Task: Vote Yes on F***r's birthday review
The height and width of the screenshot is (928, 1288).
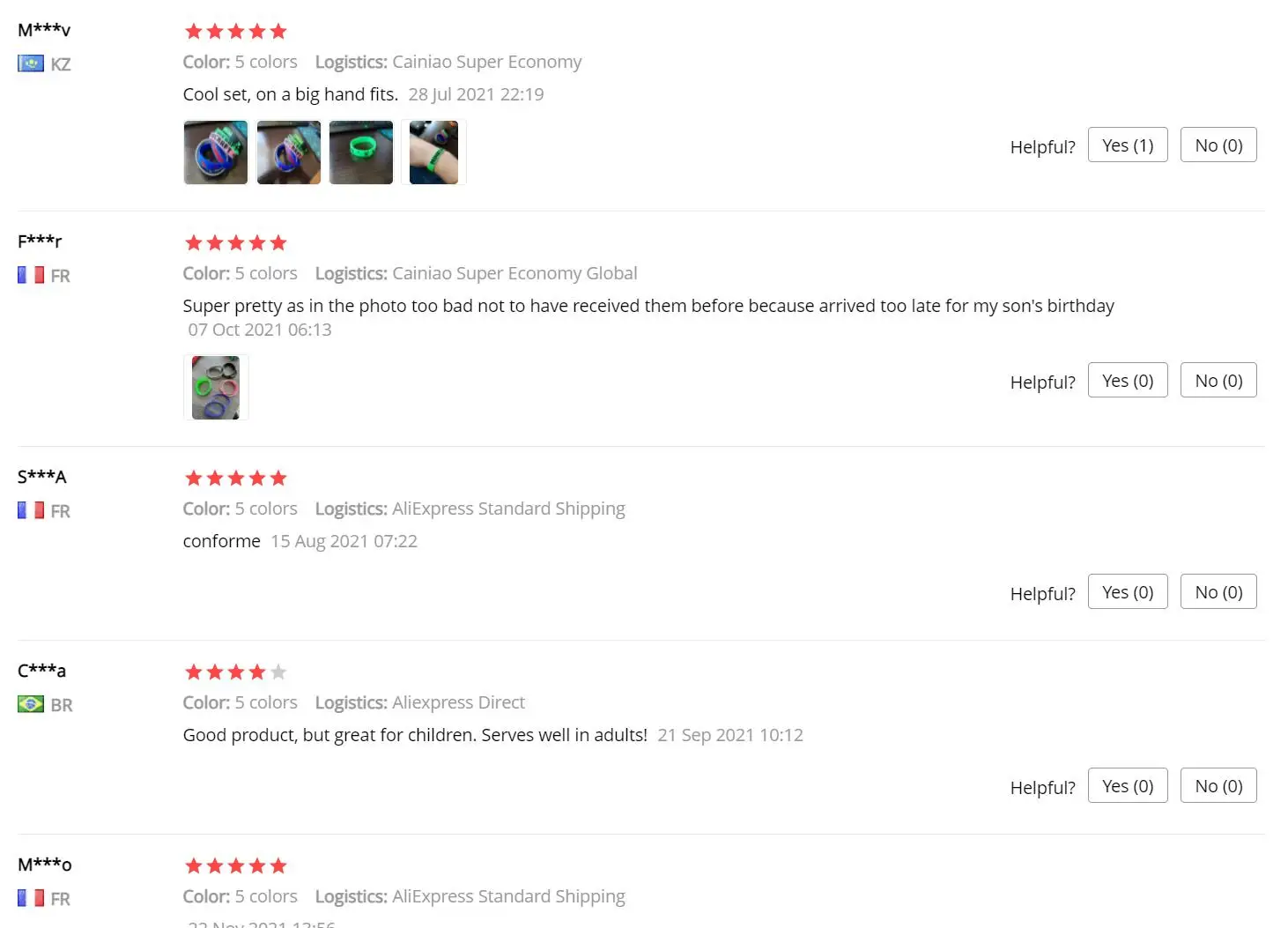Action: coord(1128,381)
